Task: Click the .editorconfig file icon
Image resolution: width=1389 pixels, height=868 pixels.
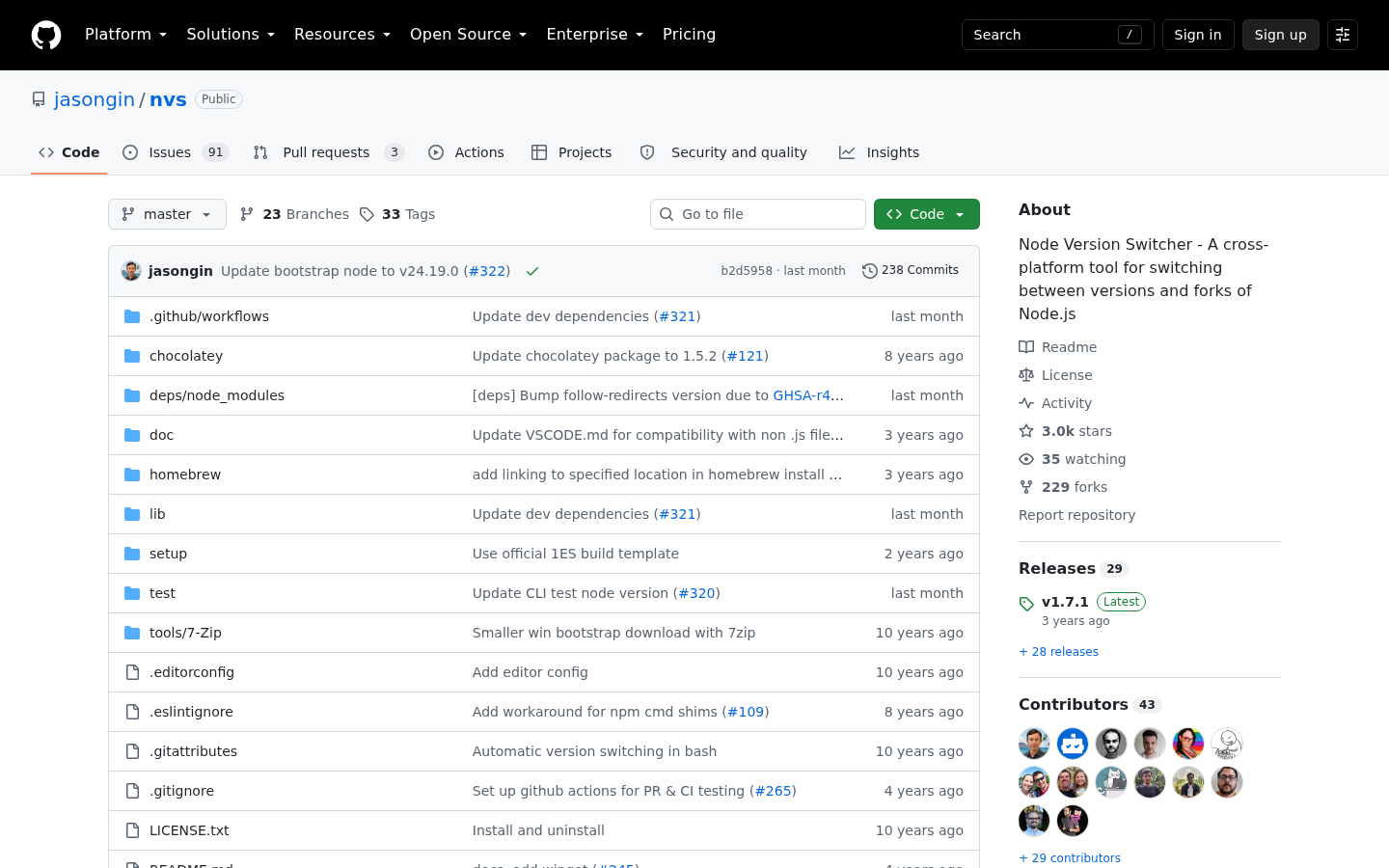Action: point(132,672)
